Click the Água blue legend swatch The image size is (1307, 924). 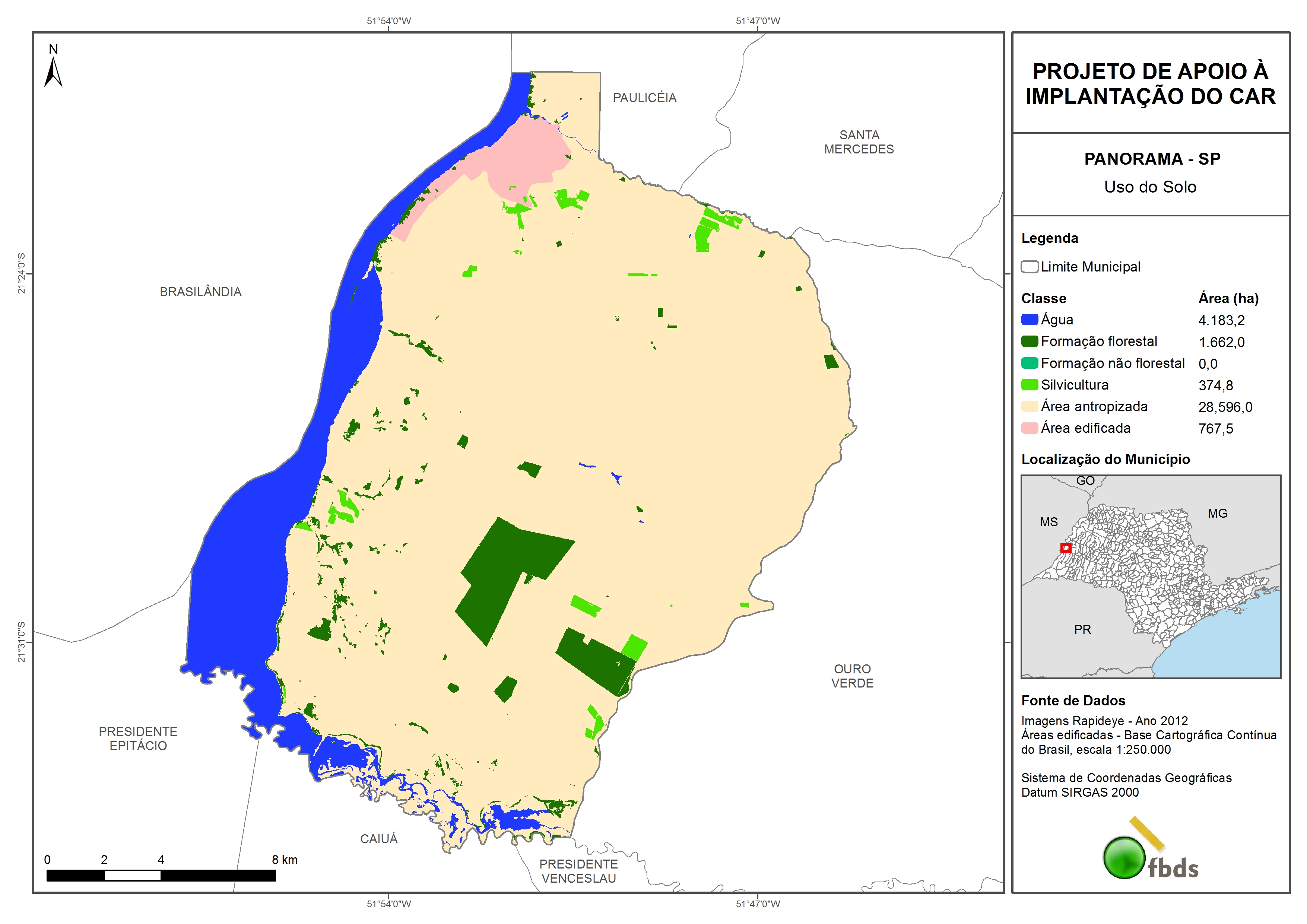pyautogui.click(x=1029, y=320)
